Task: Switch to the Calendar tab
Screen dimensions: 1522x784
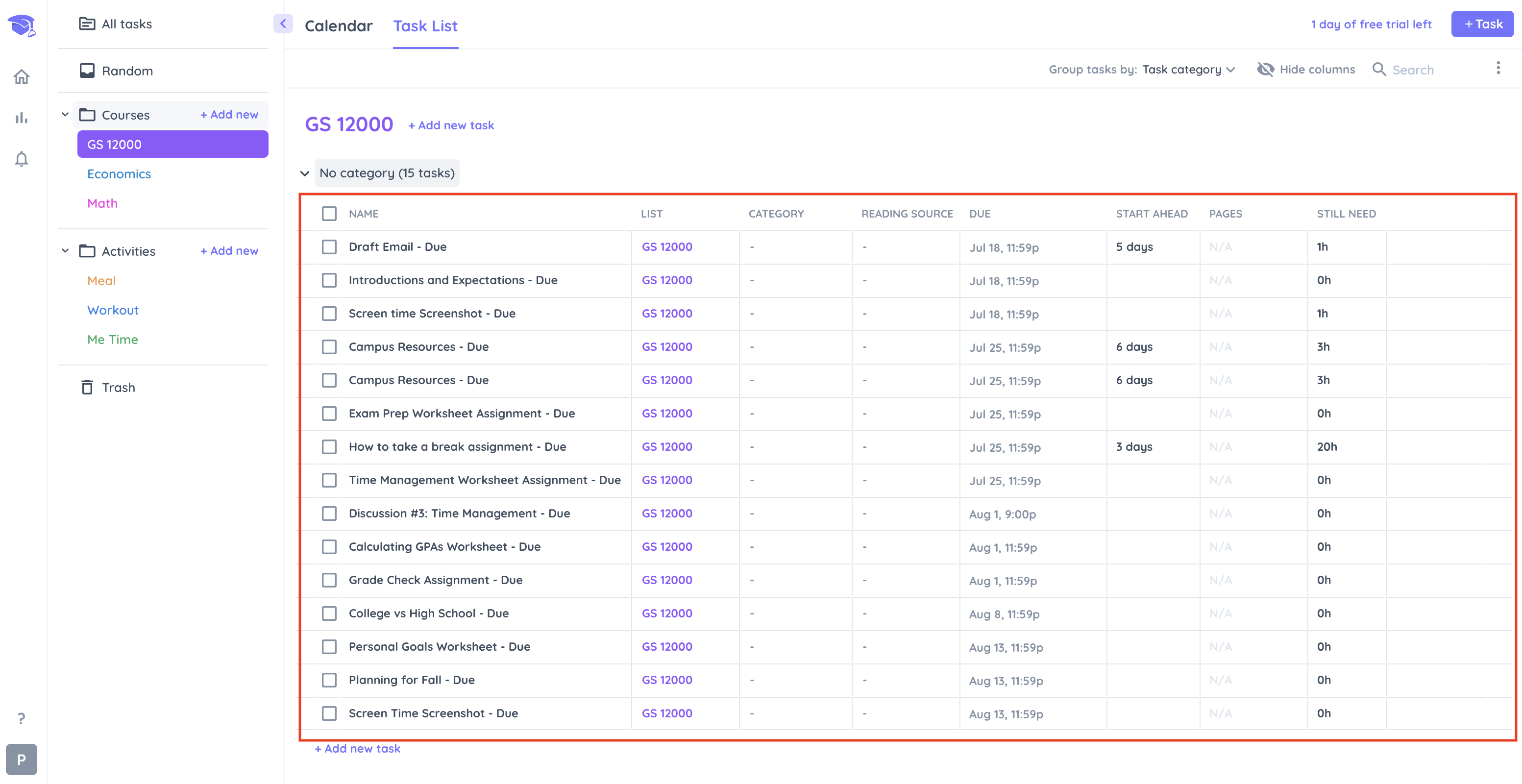Action: (339, 25)
